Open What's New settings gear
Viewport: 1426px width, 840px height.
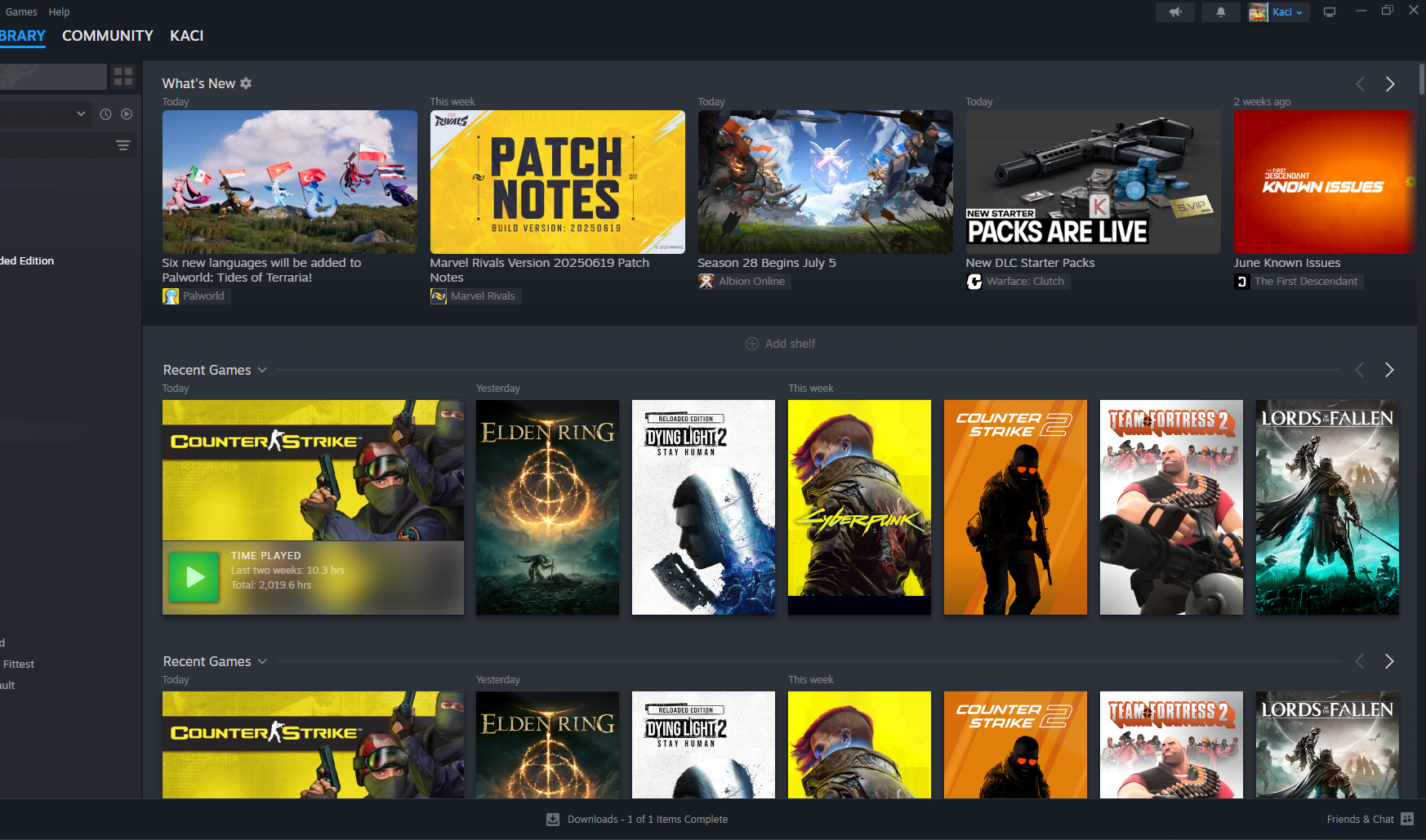[x=246, y=83]
